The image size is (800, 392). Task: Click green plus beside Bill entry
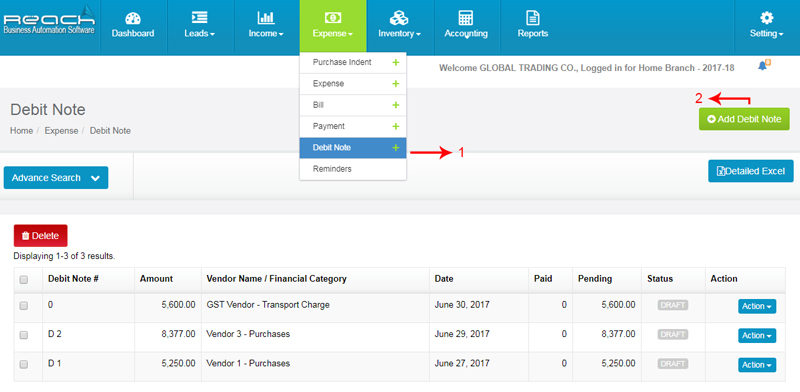coord(395,105)
